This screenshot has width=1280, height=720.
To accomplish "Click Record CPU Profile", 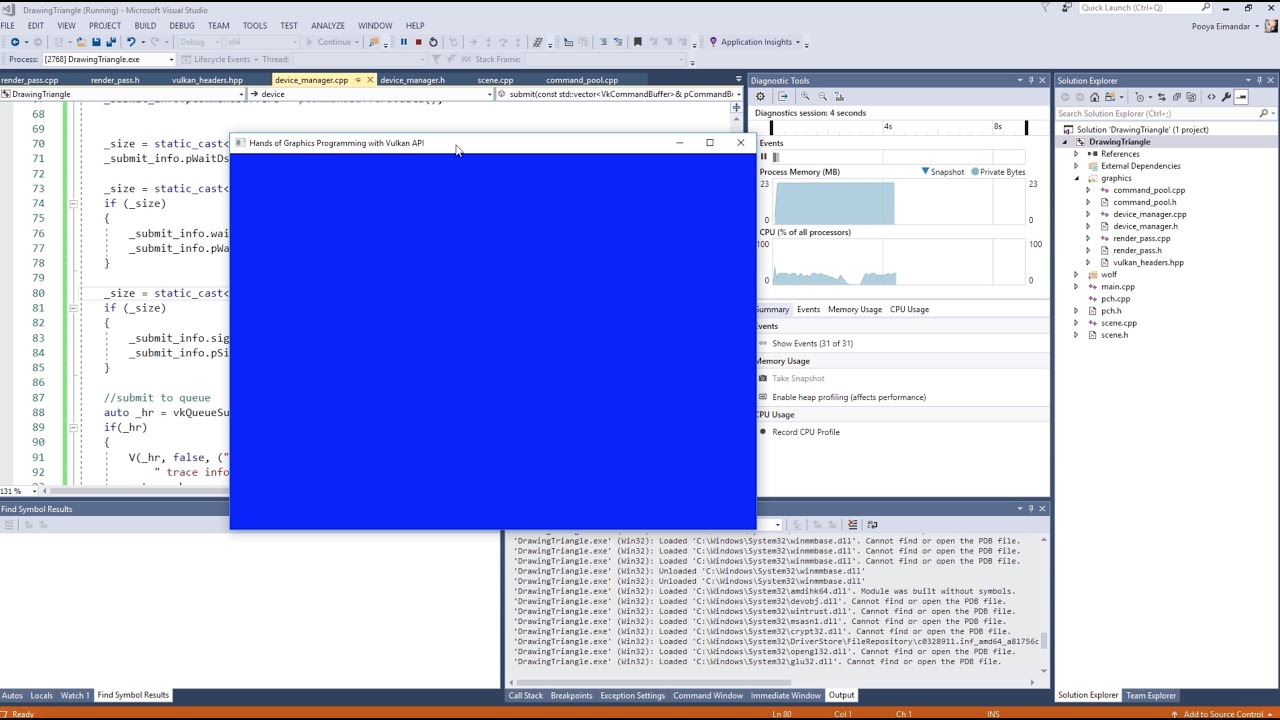I will [806, 432].
